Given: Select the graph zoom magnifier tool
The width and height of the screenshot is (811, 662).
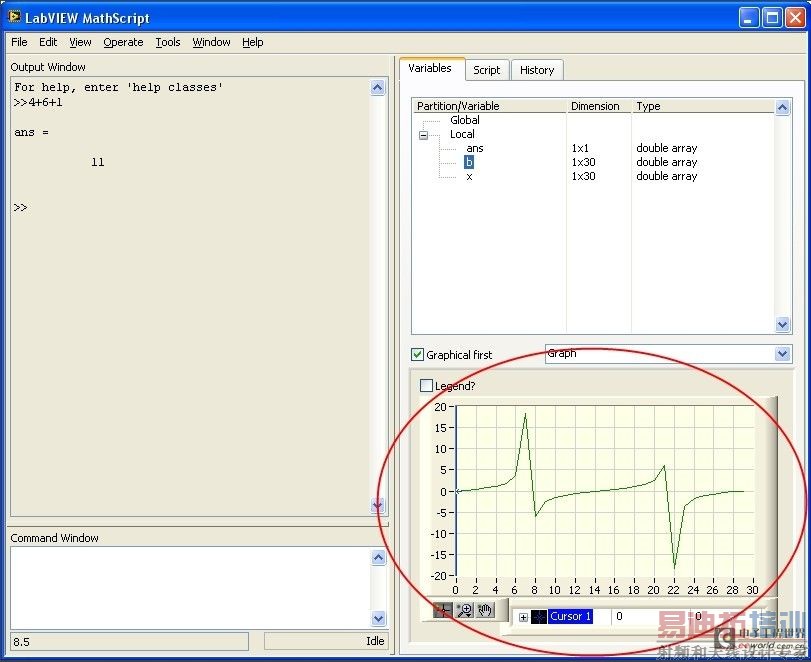Looking at the screenshot, I should (x=464, y=610).
